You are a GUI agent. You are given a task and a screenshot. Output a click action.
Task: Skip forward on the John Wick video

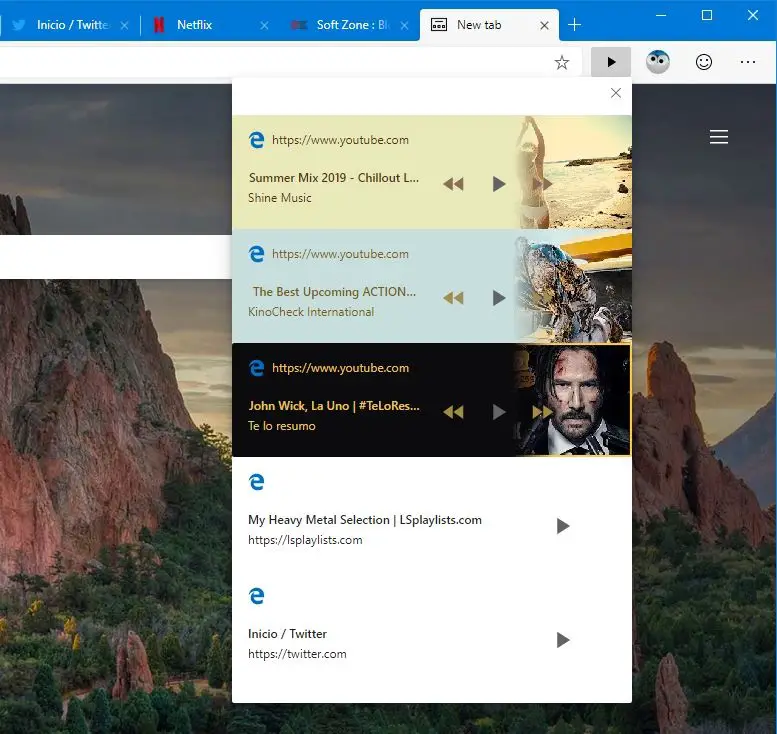click(542, 412)
